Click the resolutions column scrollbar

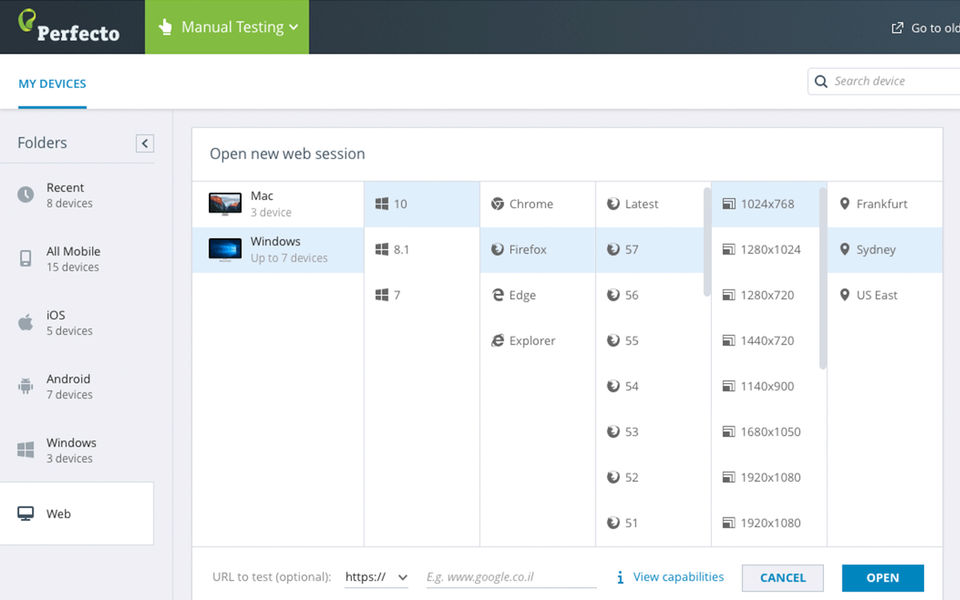tap(823, 278)
